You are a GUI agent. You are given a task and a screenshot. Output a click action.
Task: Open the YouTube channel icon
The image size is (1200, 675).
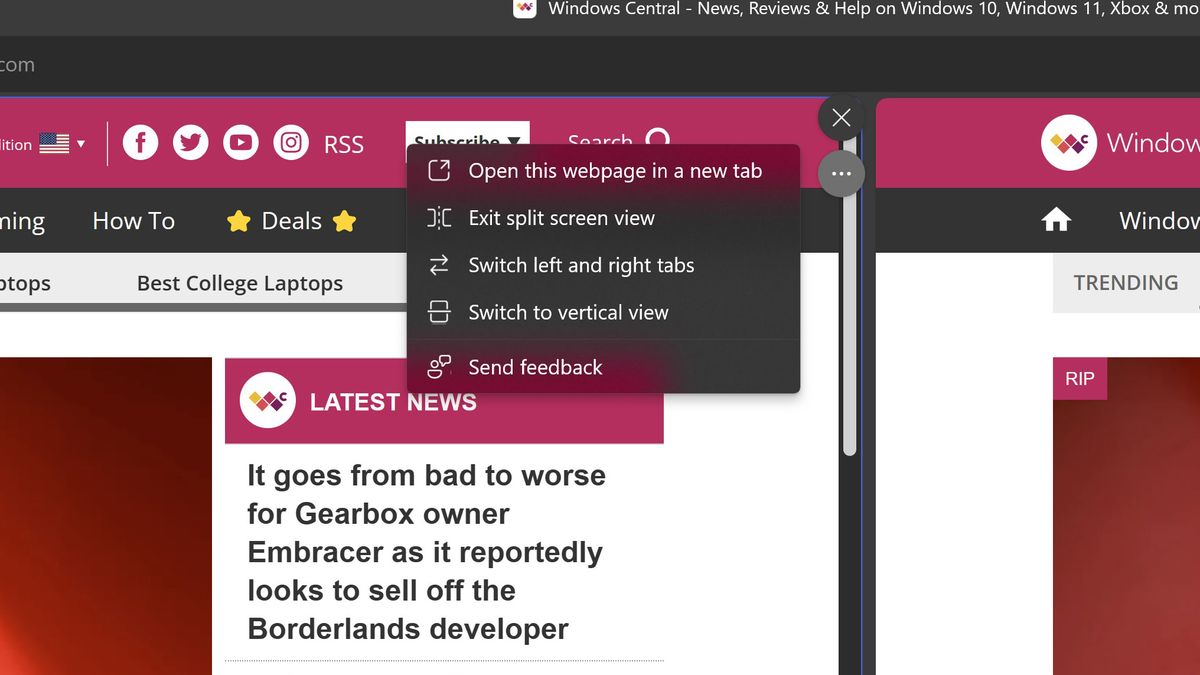(x=240, y=142)
